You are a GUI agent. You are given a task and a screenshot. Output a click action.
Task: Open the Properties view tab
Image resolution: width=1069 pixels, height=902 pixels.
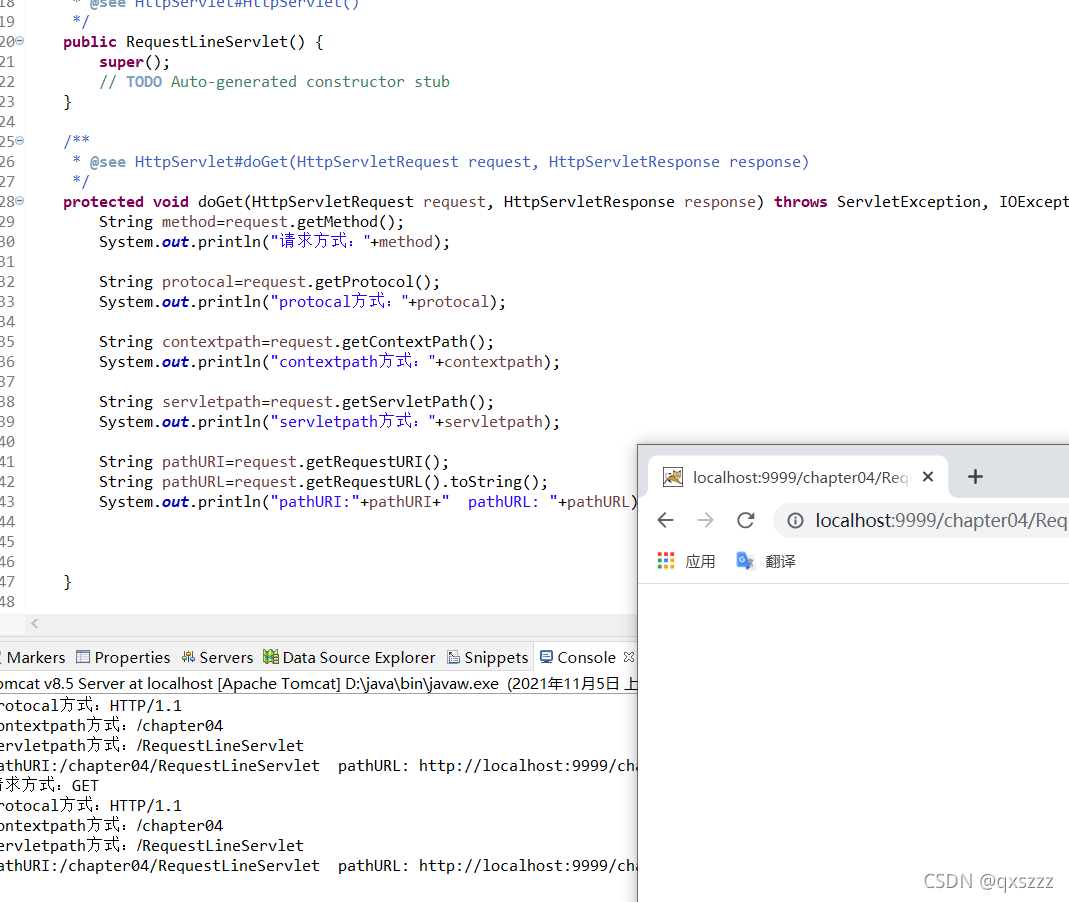(123, 657)
